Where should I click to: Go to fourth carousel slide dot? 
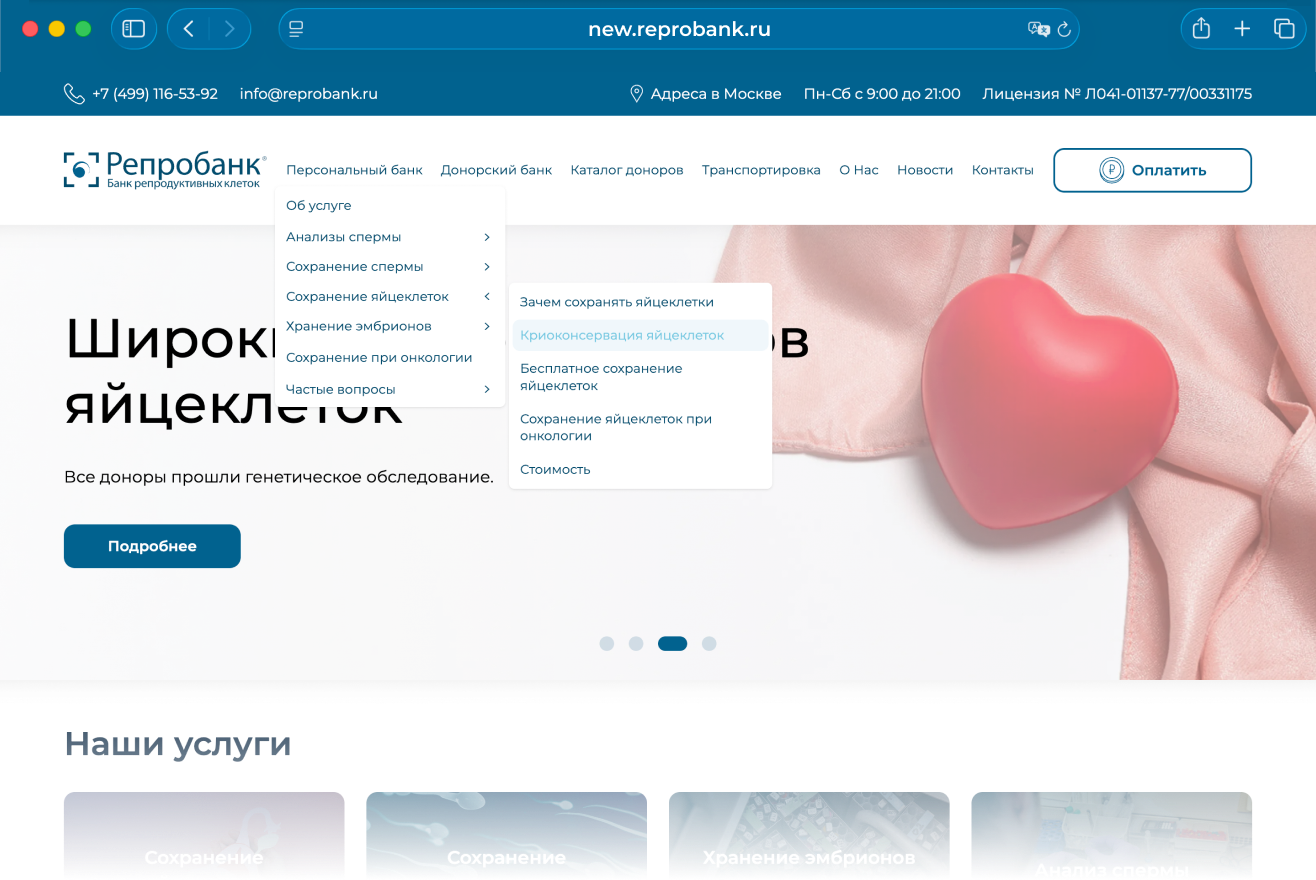click(709, 644)
